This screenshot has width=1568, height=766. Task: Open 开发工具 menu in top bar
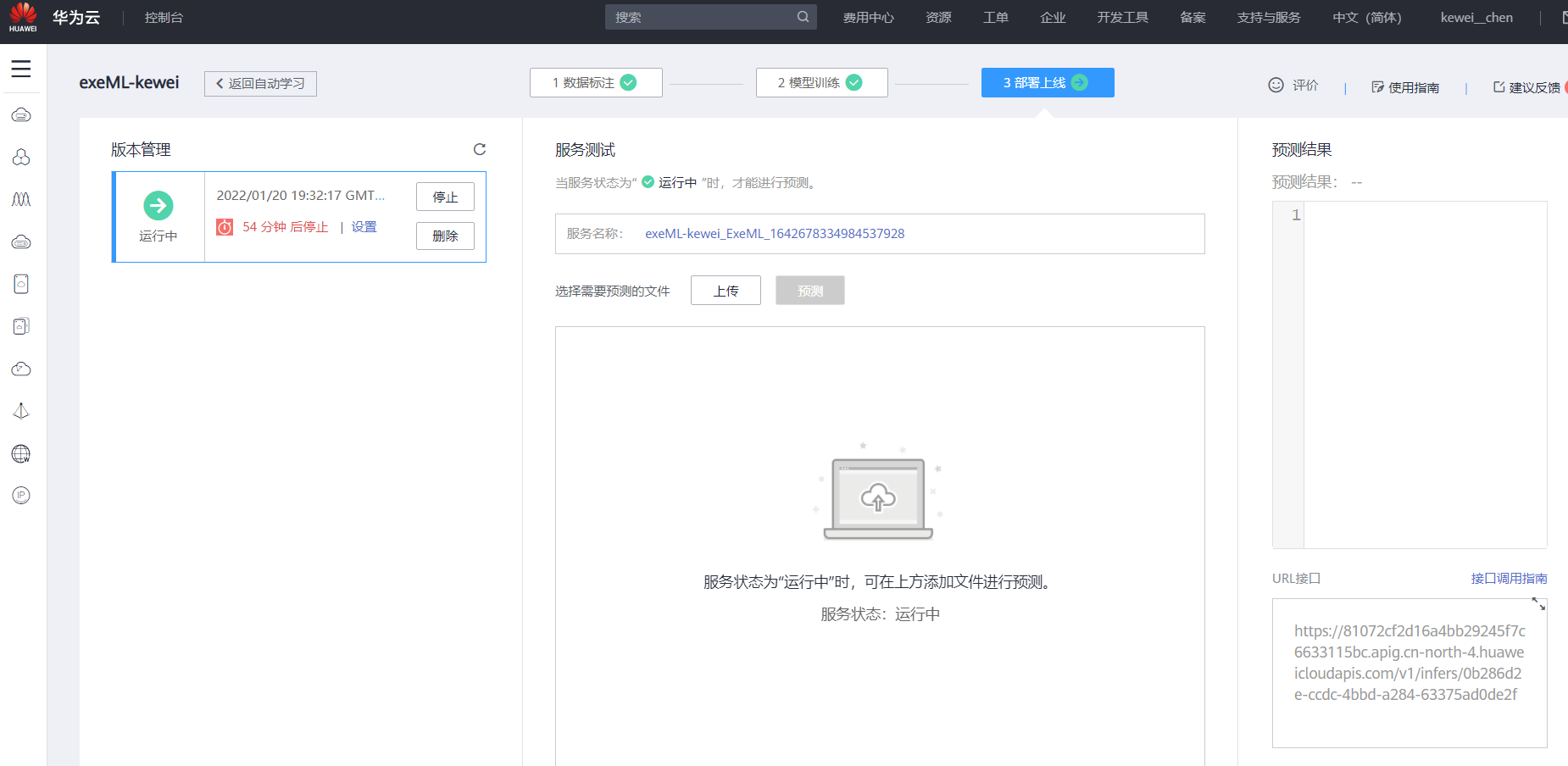click(1123, 17)
